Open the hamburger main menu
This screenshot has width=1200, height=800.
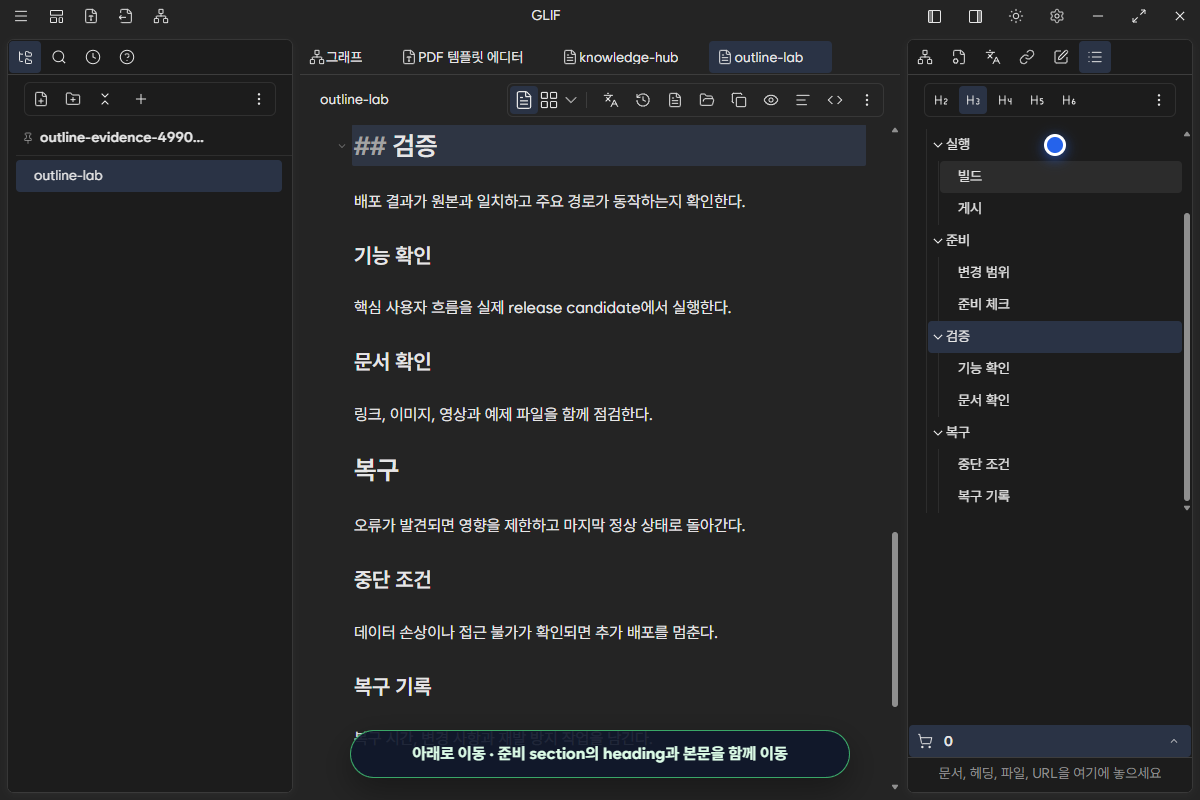pos(21,16)
